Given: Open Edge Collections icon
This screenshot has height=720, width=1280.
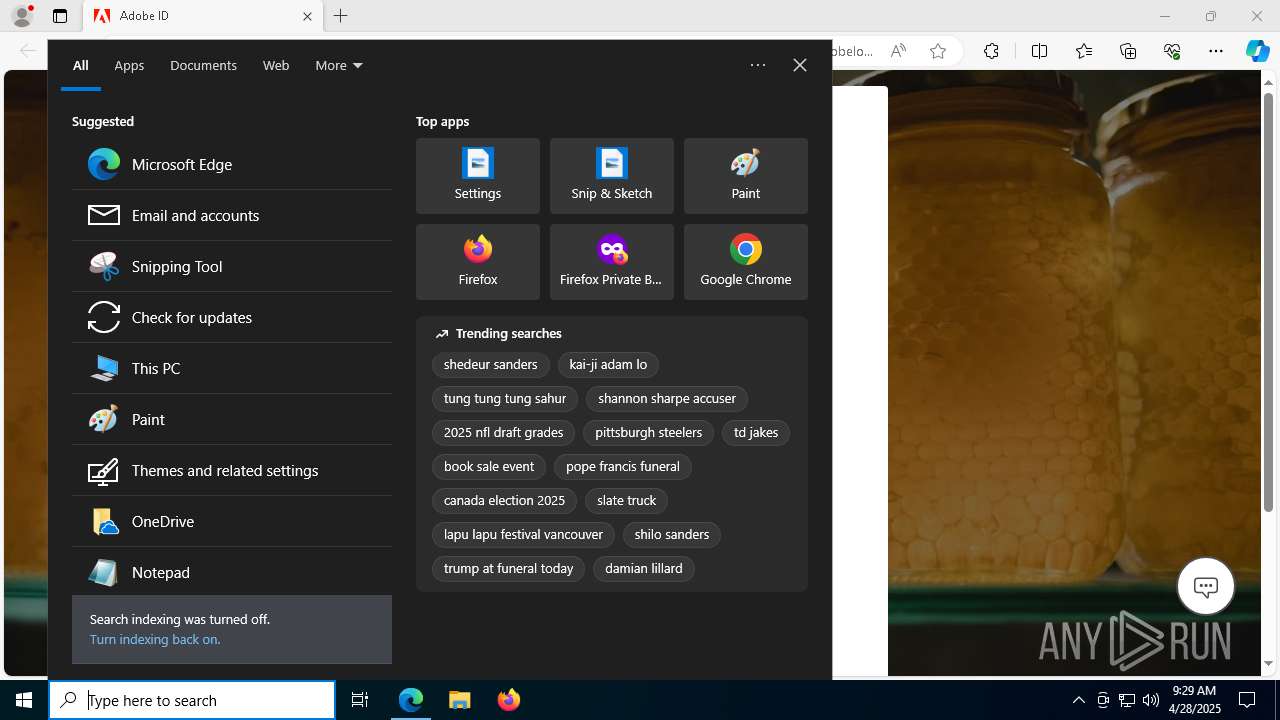Looking at the screenshot, I should click(x=1128, y=51).
